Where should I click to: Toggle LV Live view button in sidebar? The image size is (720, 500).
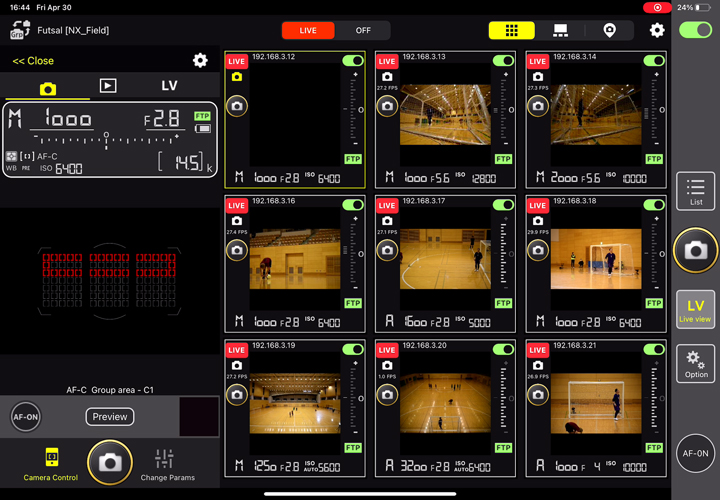coord(696,309)
